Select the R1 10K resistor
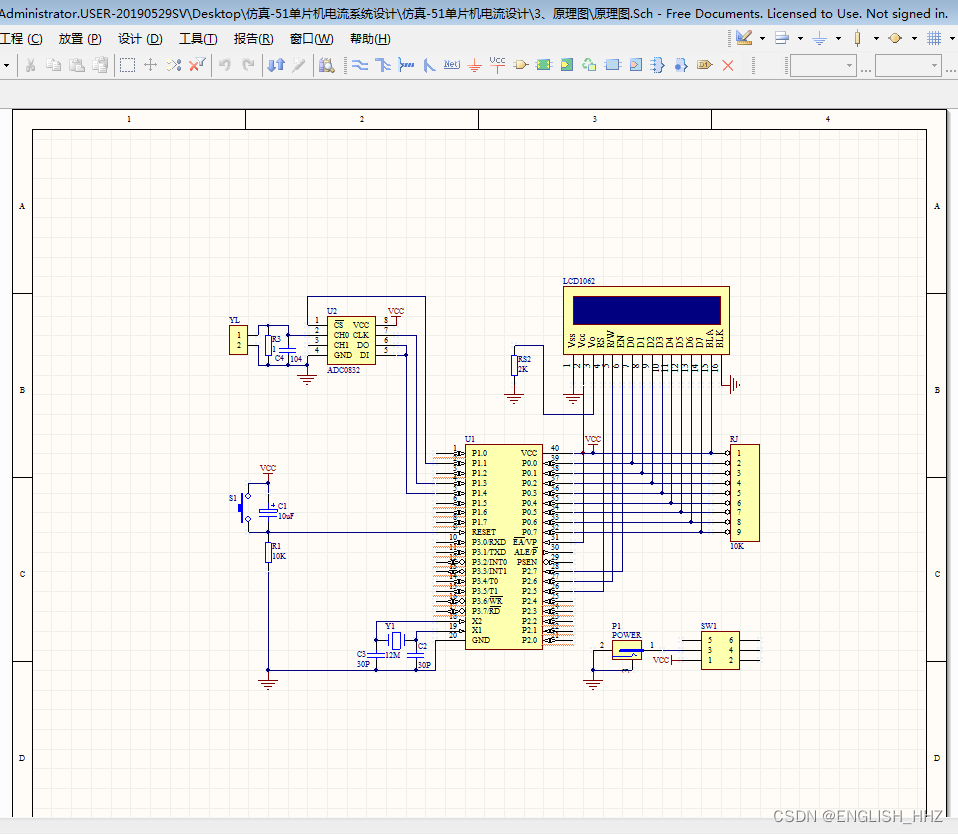The image size is (958, 834). (x=268, y=552)
